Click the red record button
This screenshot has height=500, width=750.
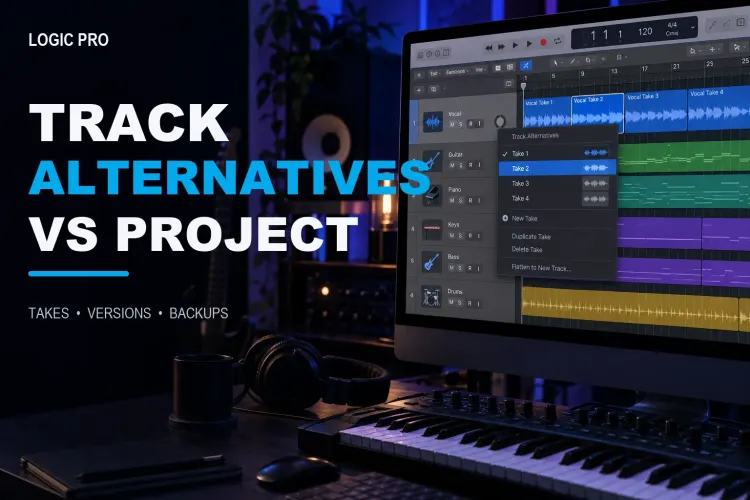(543, 43)
